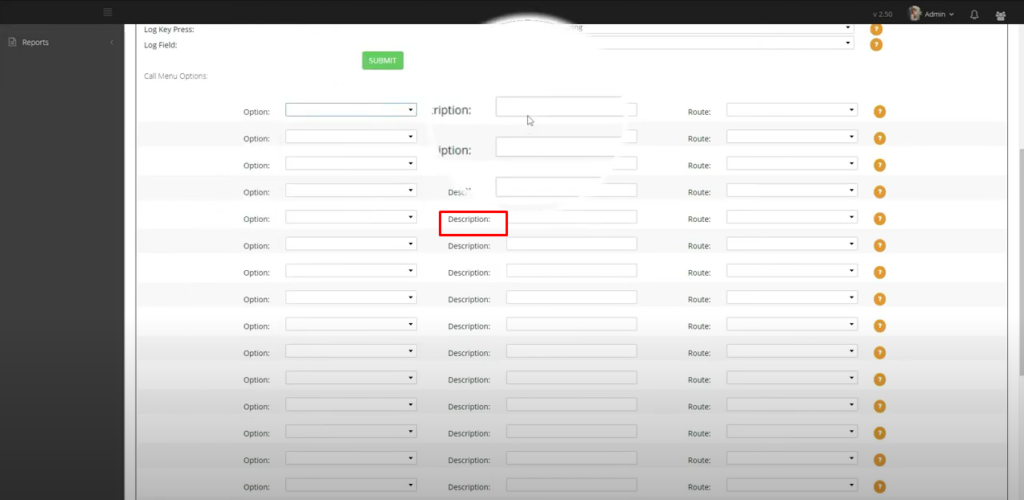Image resolution: width=1024 pixels, height=500 pixels.
Task: Click help icon in first Call Menu Options row
Action: click(x=880, y=112)
